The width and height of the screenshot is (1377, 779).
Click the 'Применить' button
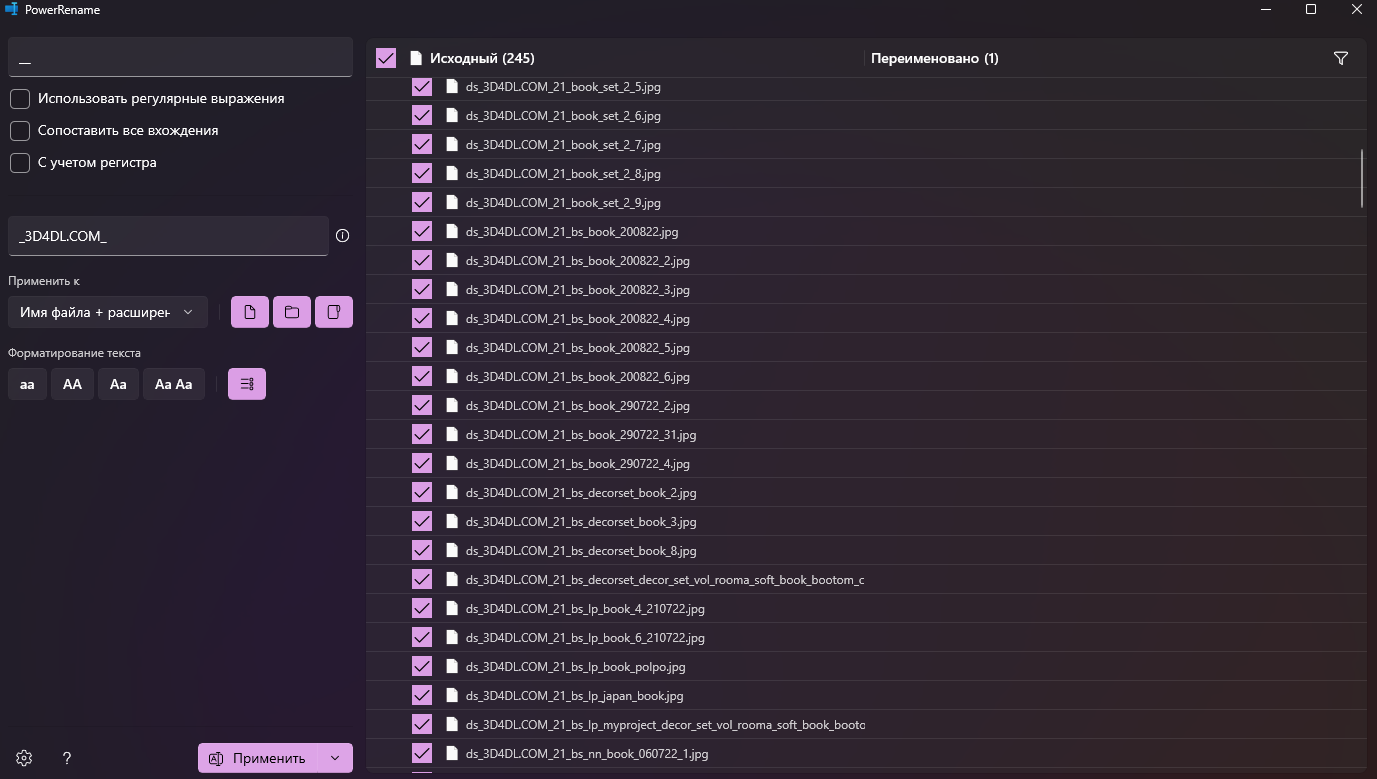click(x=257, y=758)
